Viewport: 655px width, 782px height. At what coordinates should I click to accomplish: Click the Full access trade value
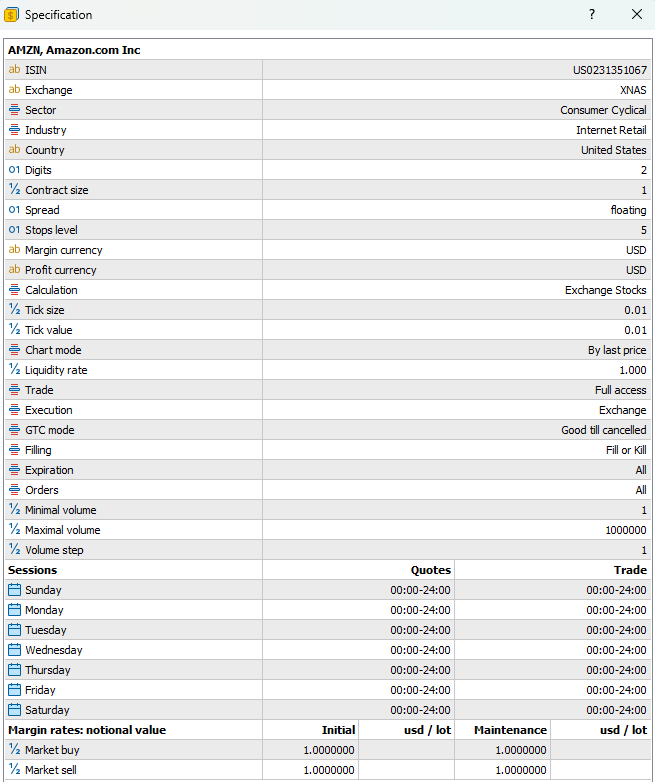(x=621, y=390)
